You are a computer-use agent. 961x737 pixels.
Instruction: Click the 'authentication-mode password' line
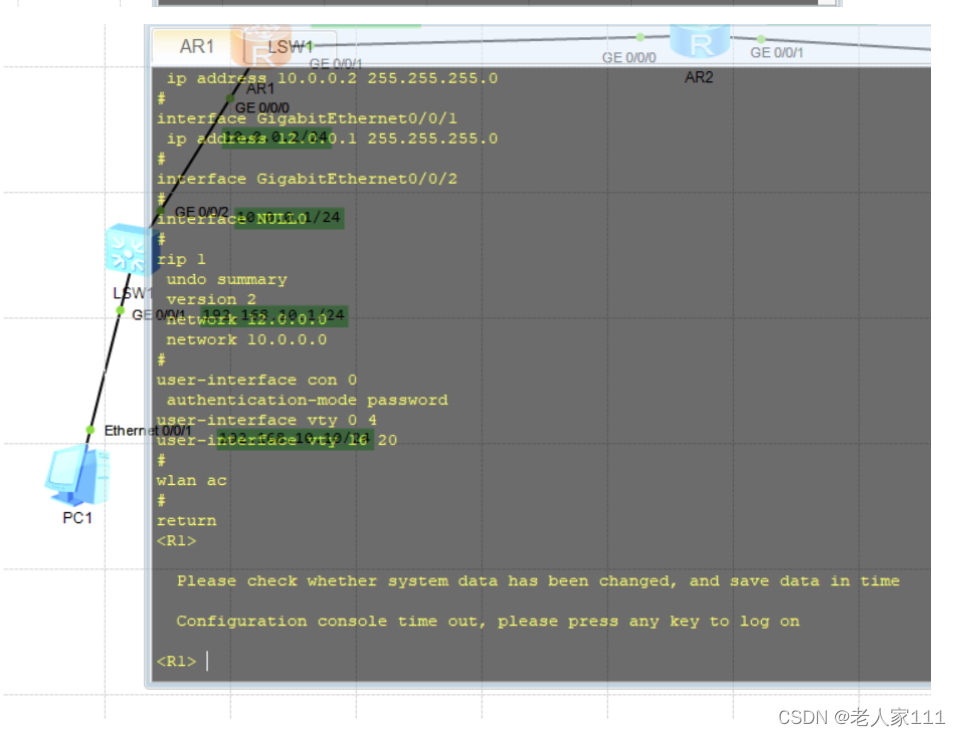306,400
